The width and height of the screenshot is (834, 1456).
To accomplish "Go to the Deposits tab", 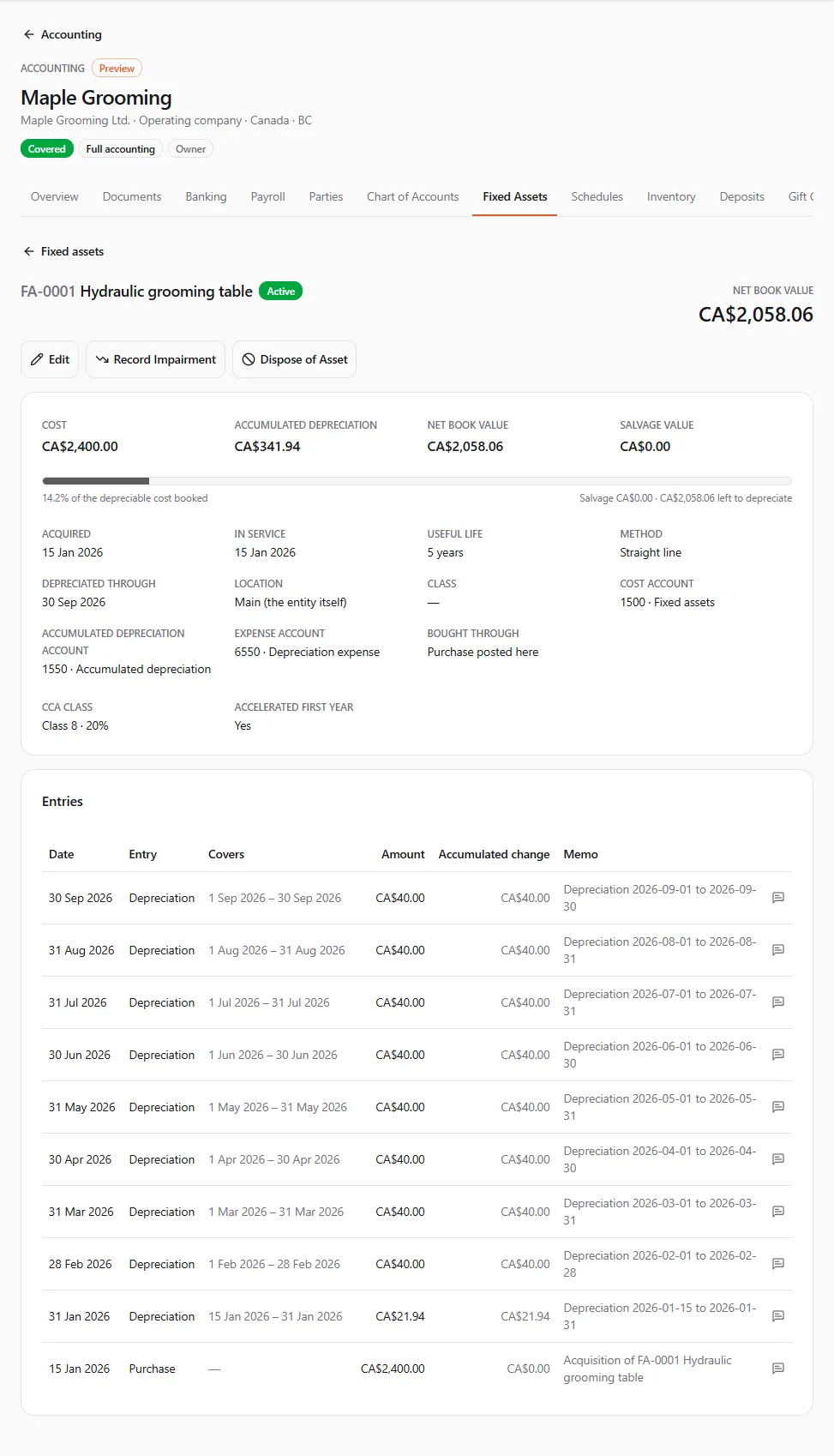I will coord(742,196).
